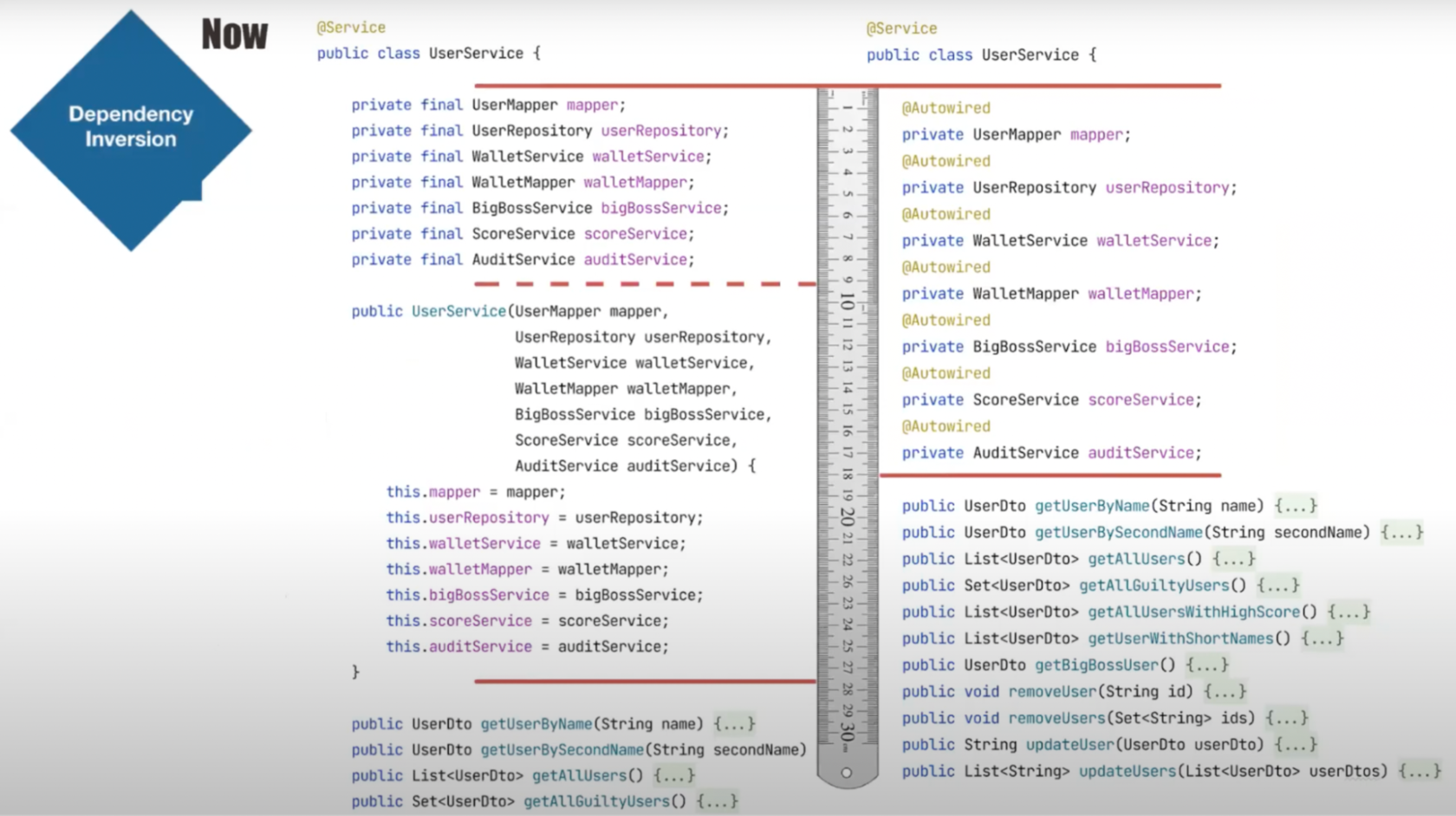Click the first @Autowired annotation above mapper
Image resolution: width=1456 pixels, height=816 pixels.
coord(946,108)
